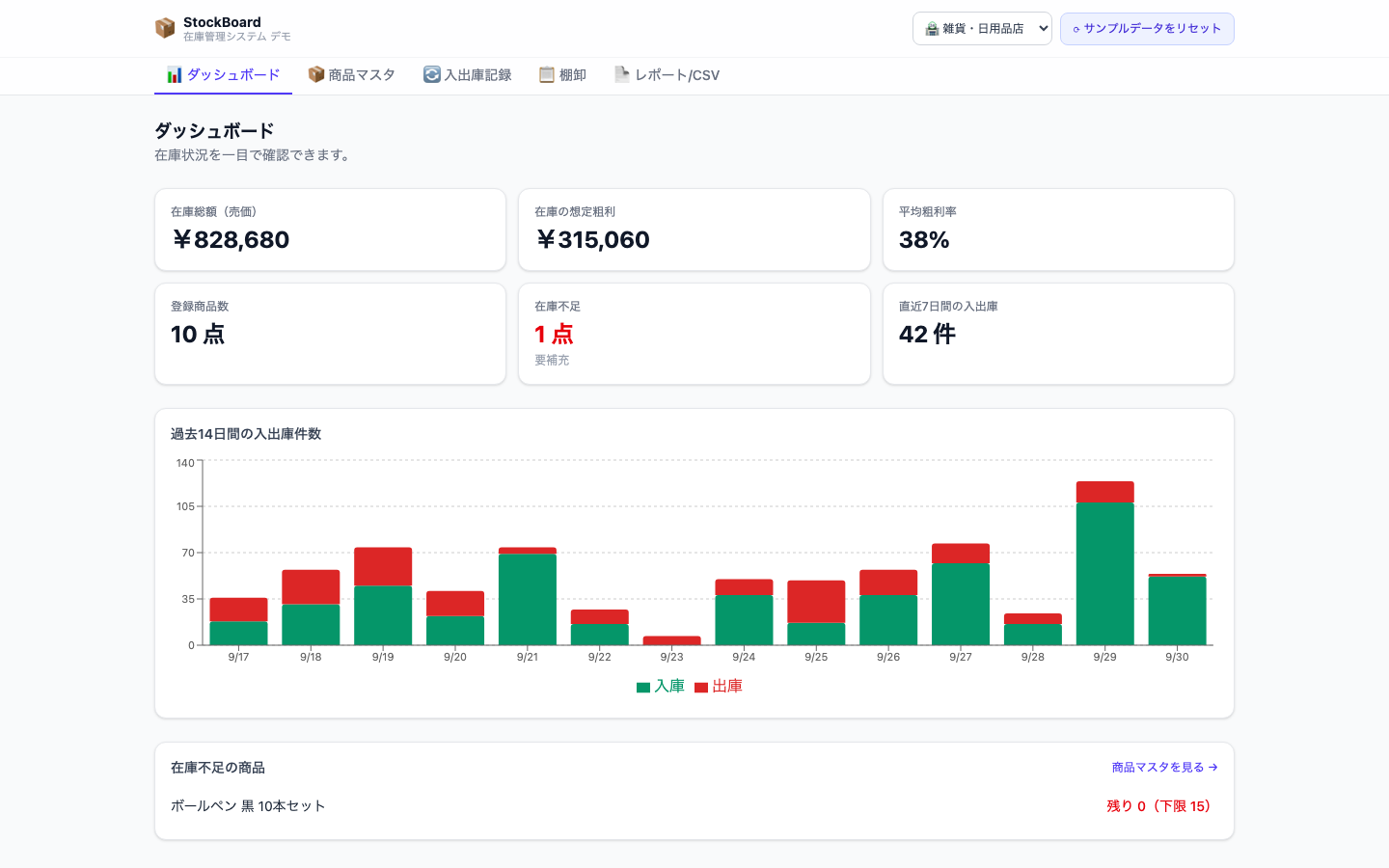Click the 在庫不足 1 点 card

coord(694,334)
